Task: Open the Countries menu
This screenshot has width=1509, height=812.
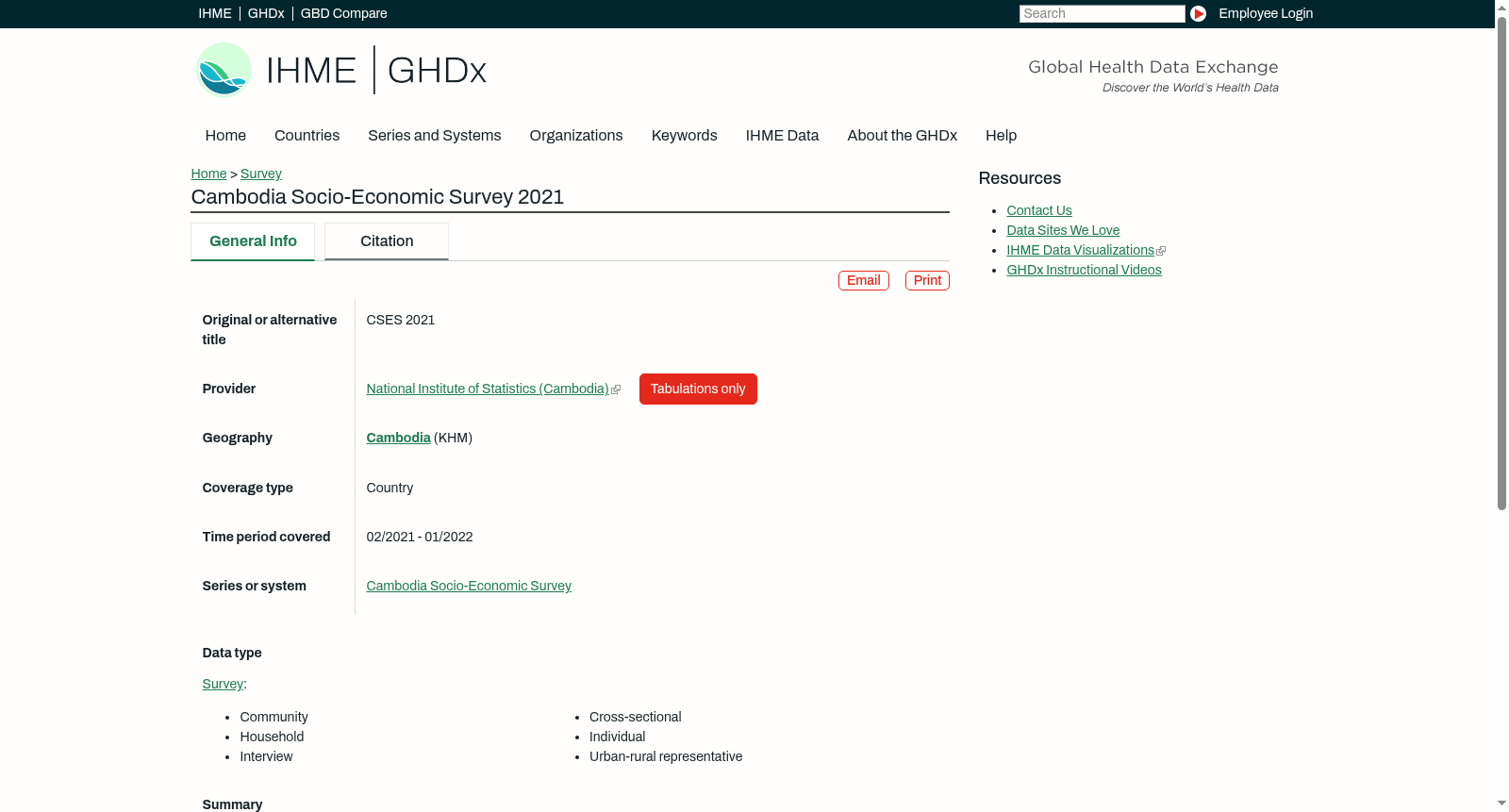Action: click(307, 136)
